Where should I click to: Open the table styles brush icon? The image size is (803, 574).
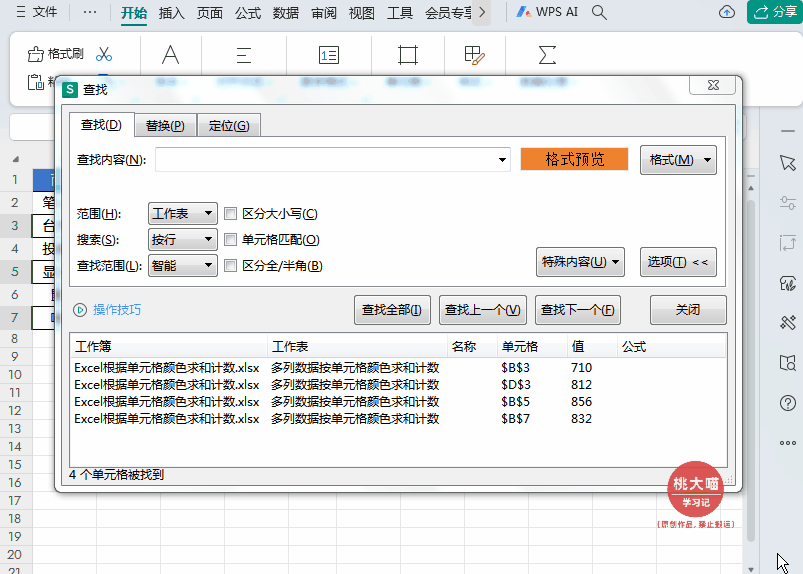[x=474, y=55]
